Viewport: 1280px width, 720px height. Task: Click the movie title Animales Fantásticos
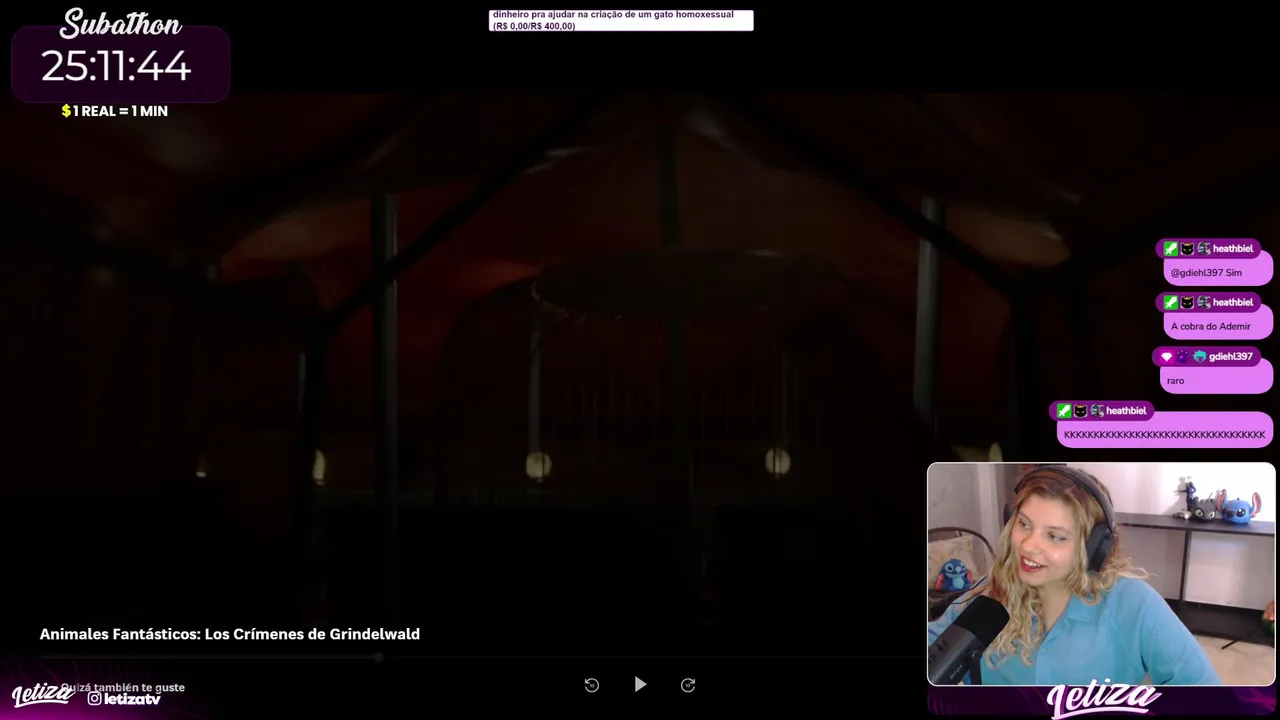pyautogui.click(x=230, y=634)
